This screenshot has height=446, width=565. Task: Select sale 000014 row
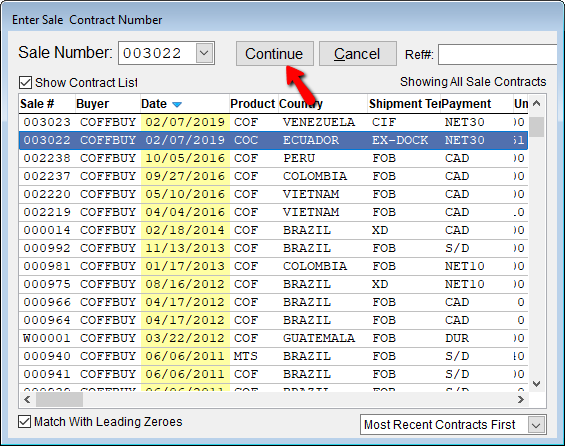273,230
